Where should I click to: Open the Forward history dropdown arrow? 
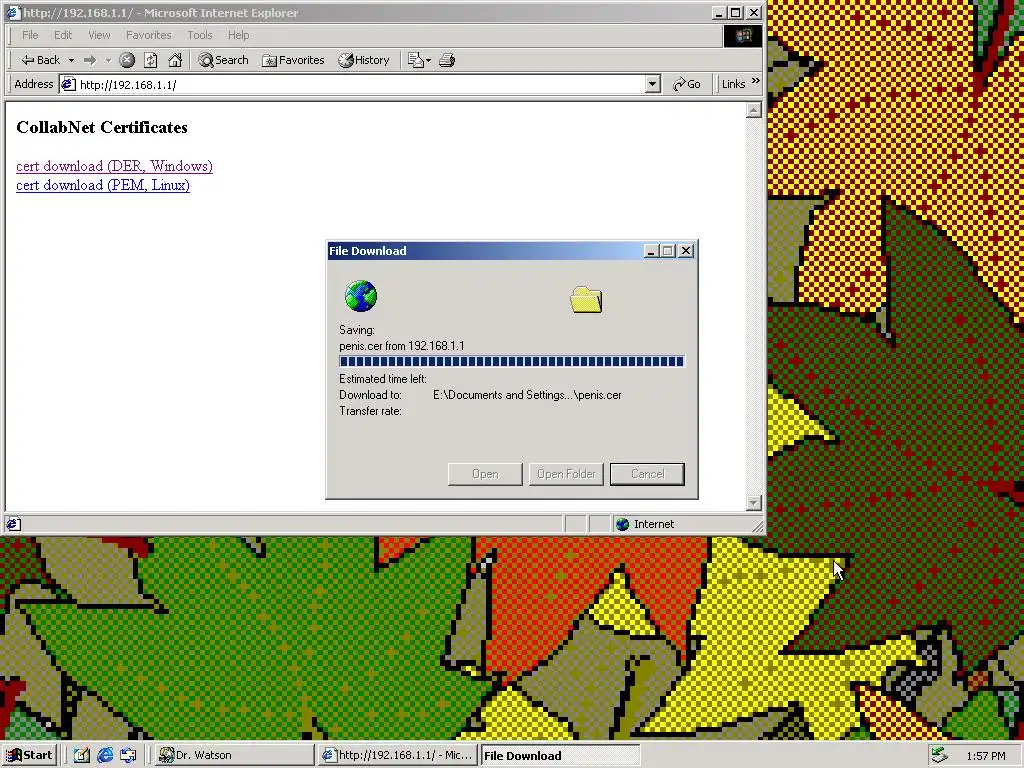click(108, 60)
